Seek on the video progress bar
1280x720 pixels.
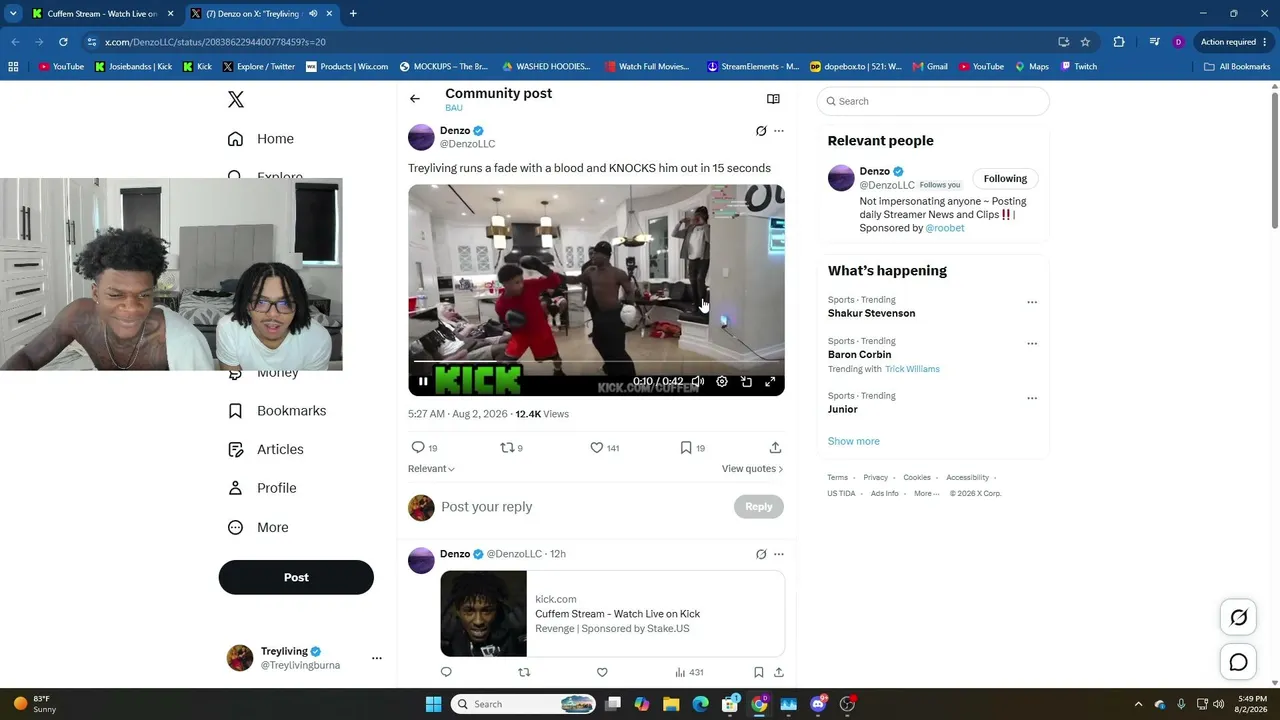596,361
